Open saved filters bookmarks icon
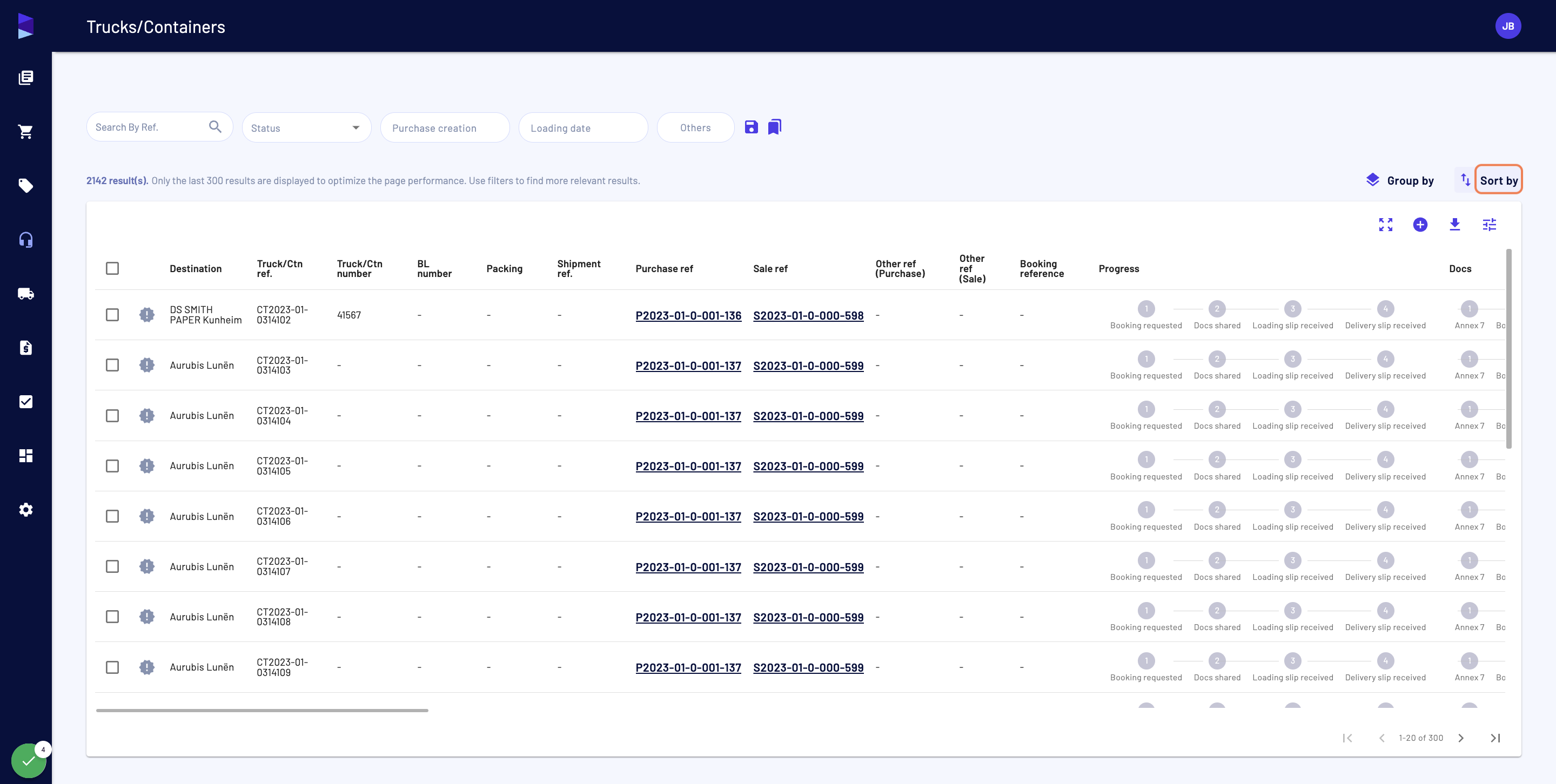Screen dimensions: 1556x784 coord(775,127)
